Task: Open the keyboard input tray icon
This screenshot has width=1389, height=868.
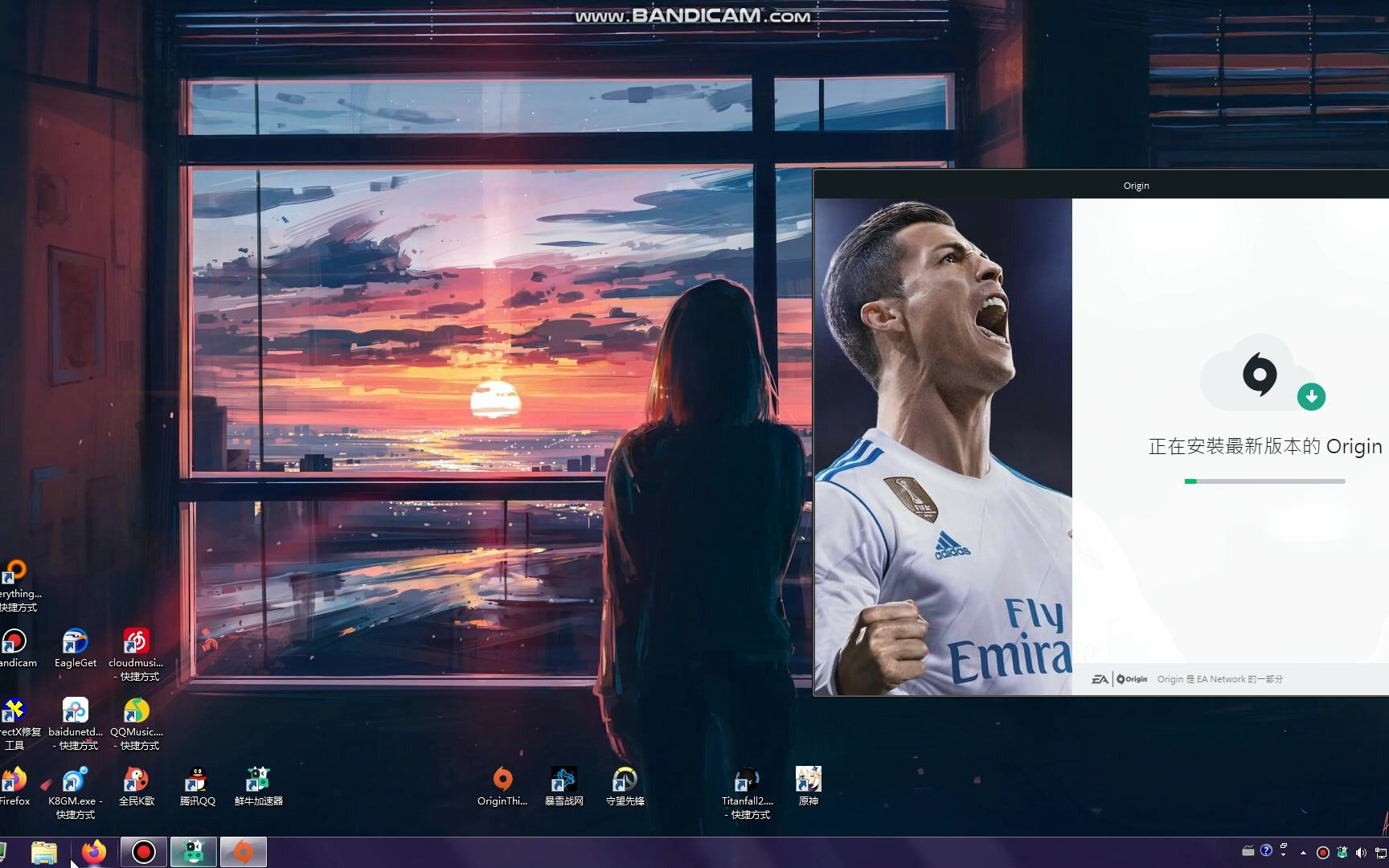Action: (x=1248, y=851)
